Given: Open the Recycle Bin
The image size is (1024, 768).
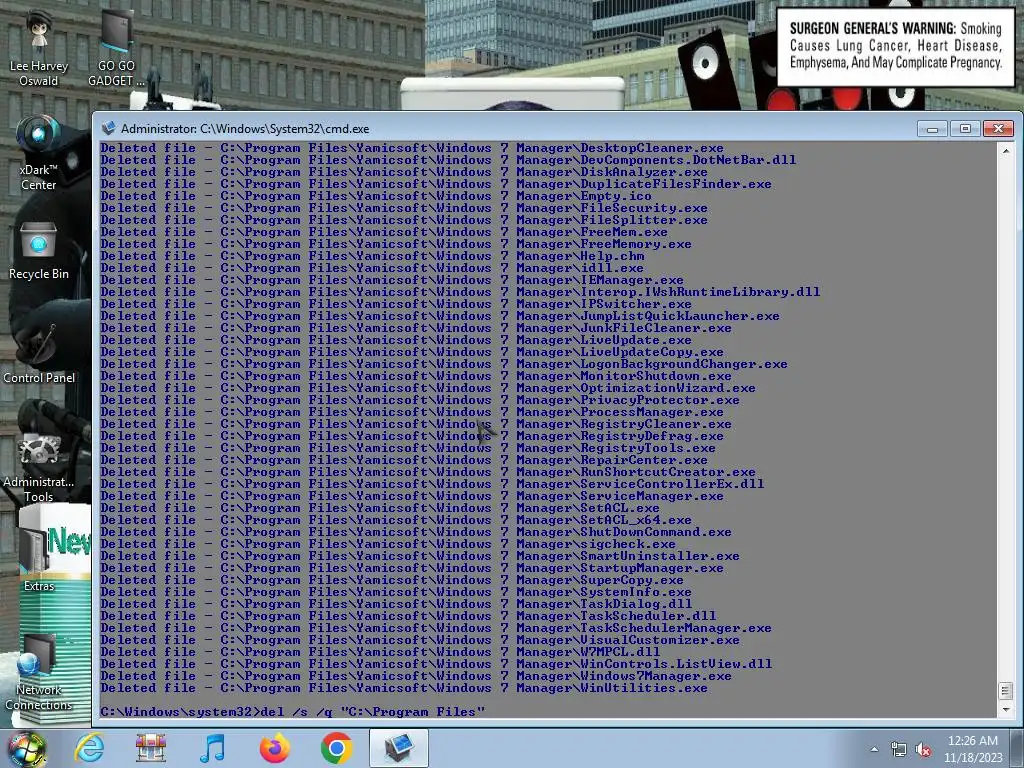Looking at the screenshot, I should pos(39,251).
